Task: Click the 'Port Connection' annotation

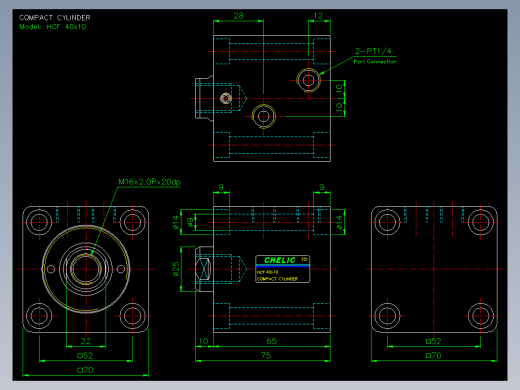Action: tap(375, 61)
